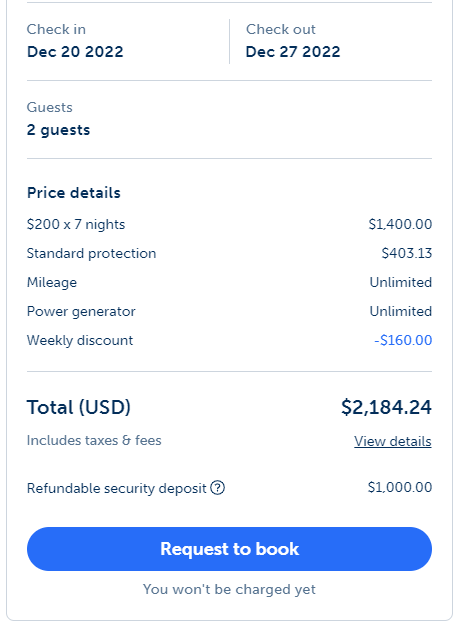Click the Dec 27 2022 check-out date

[x=293, y=52]
